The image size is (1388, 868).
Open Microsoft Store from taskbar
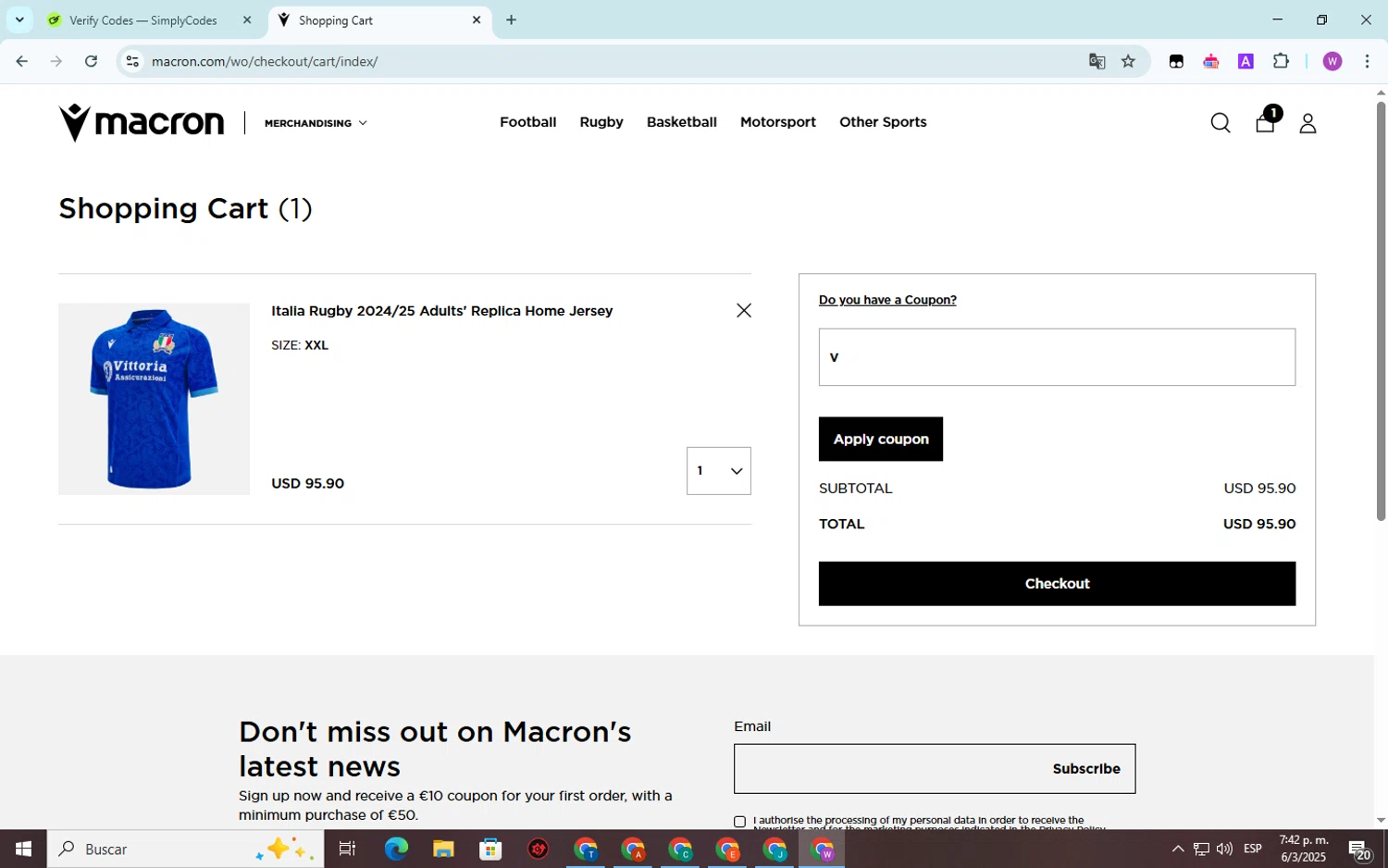pos(490,849)
